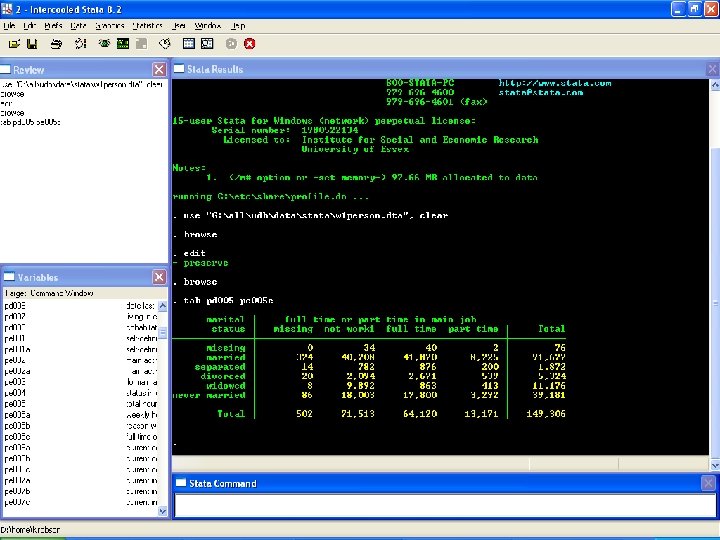720x540 pixels.
Task: Click the 'never married' row label
Action: pos(209,395)
